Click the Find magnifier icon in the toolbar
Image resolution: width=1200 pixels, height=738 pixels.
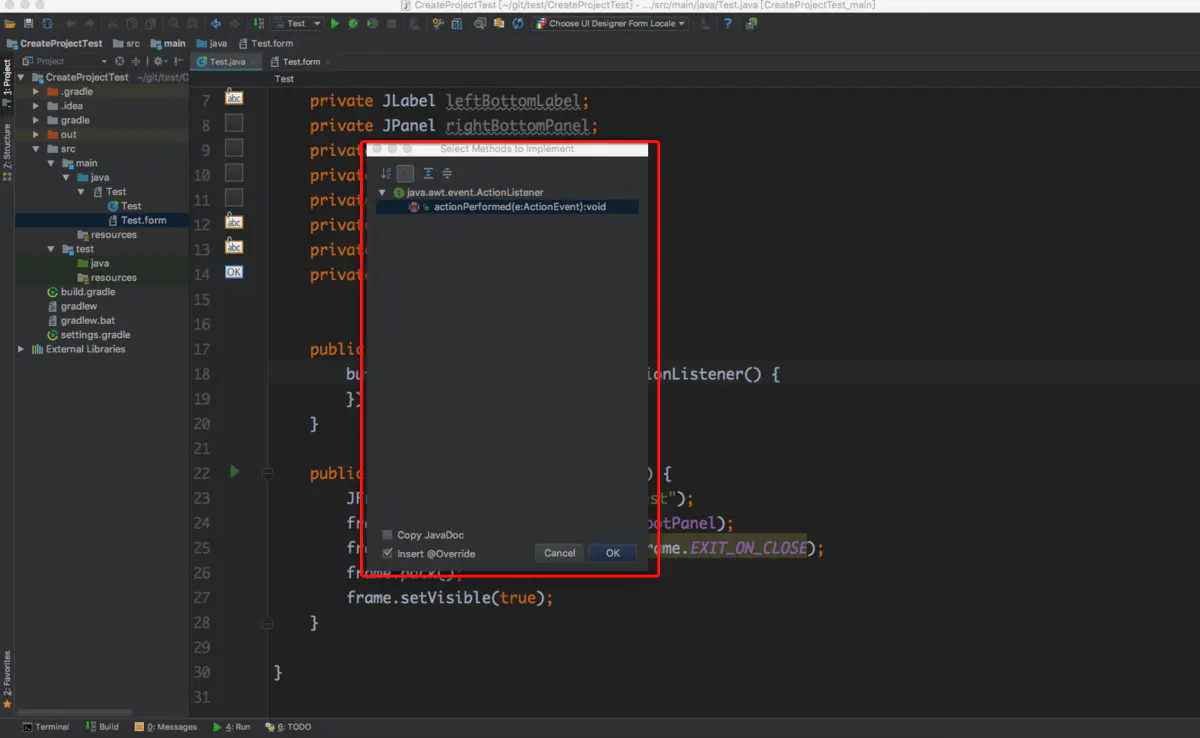174,23
